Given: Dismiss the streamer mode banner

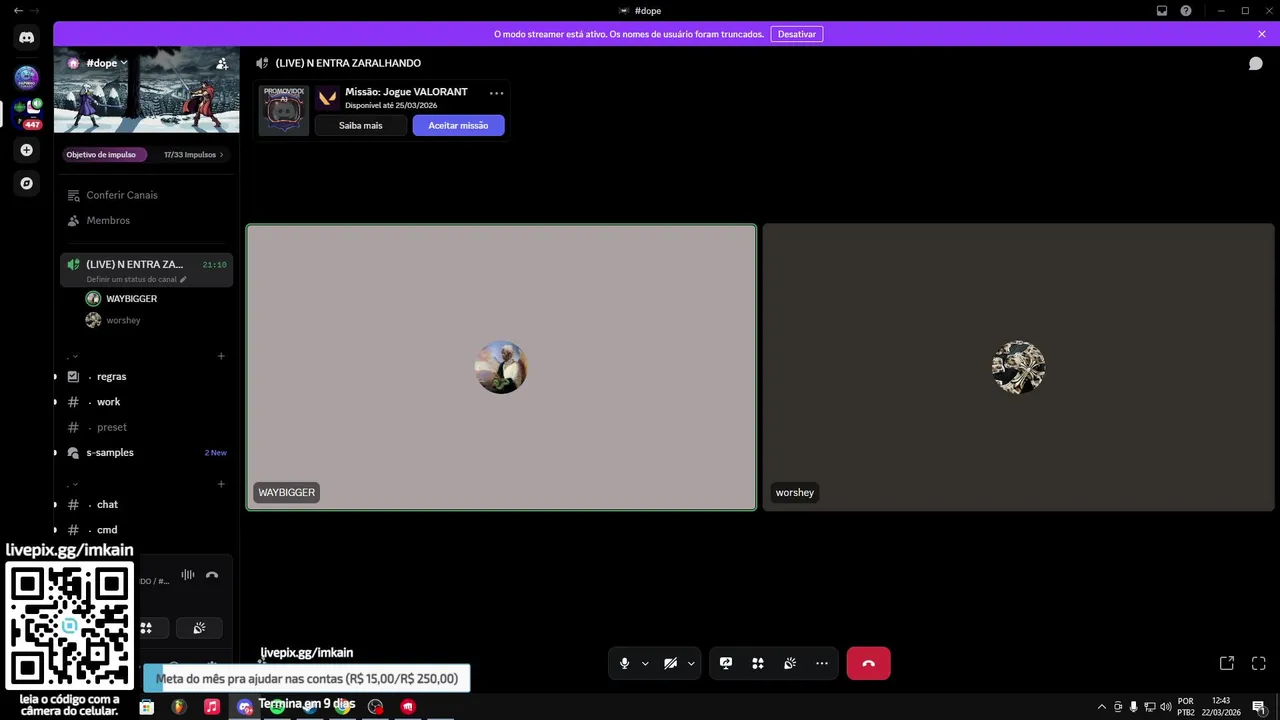Looking at the screenshot, I should pyautogui.click(x=1262, y=34).
